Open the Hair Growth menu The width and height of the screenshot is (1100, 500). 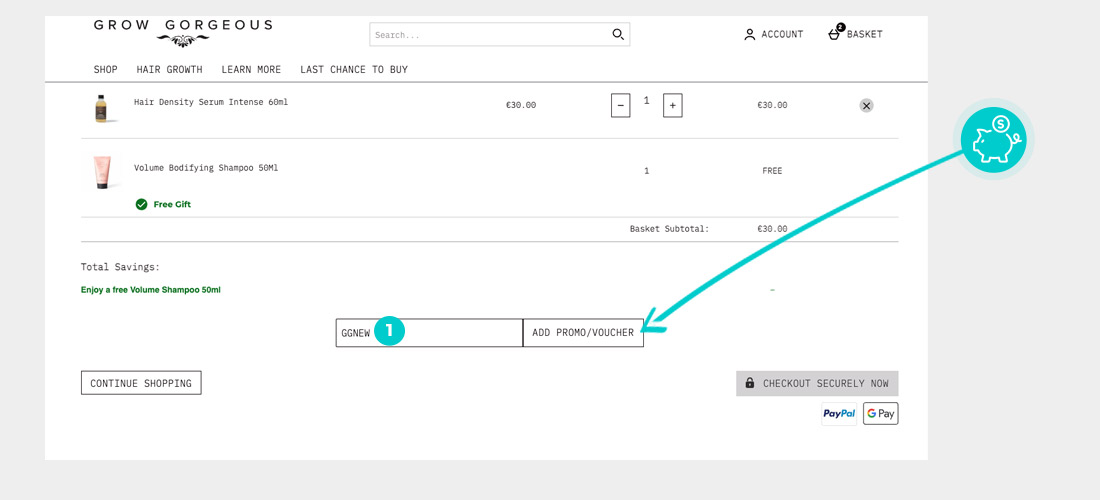[x=170, y=70]
